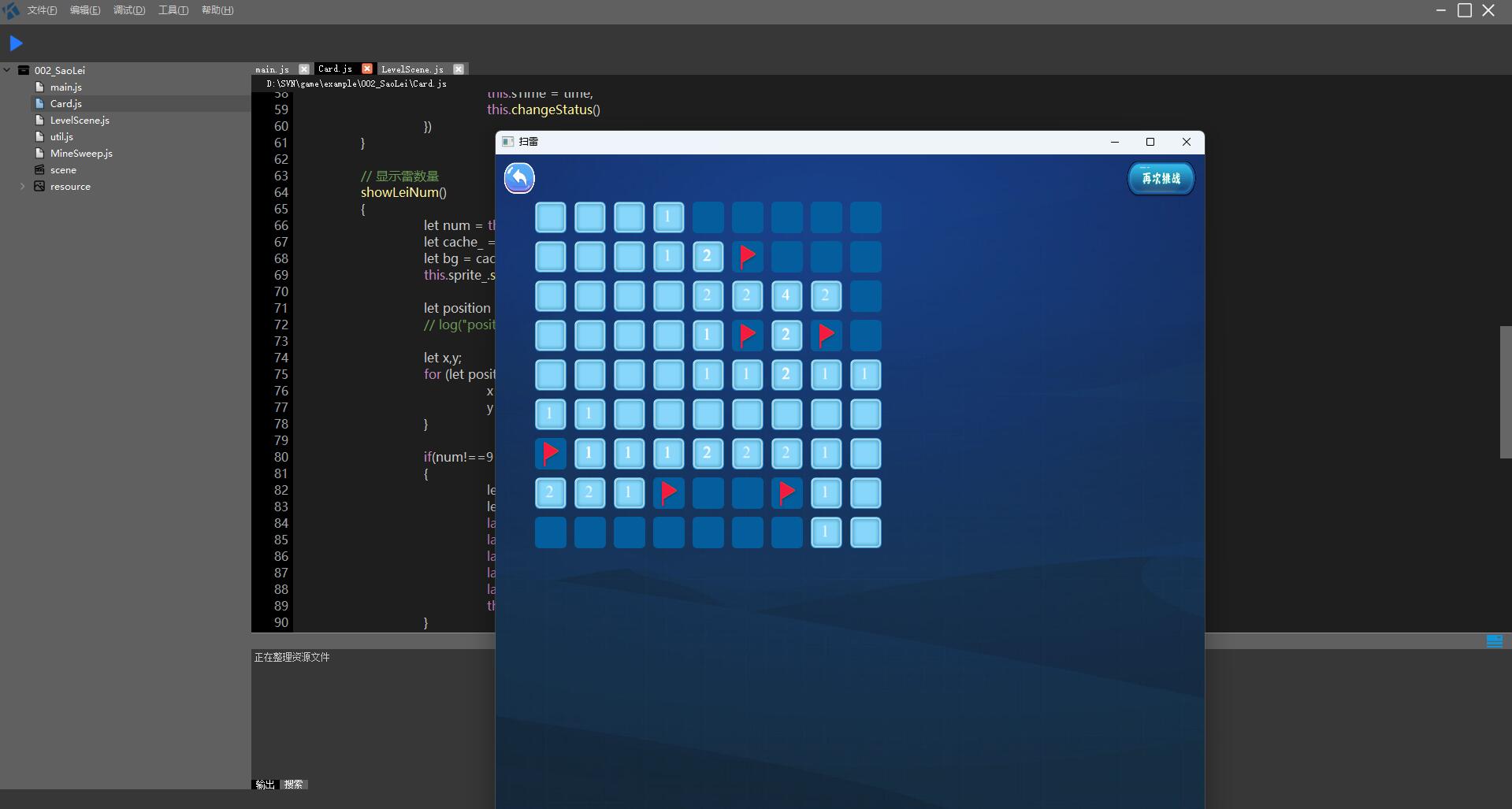The height and width of the screenshot is (809, 1512).
Task: Open the 编辑(E) menu
Action: click(x=85, y=10)
